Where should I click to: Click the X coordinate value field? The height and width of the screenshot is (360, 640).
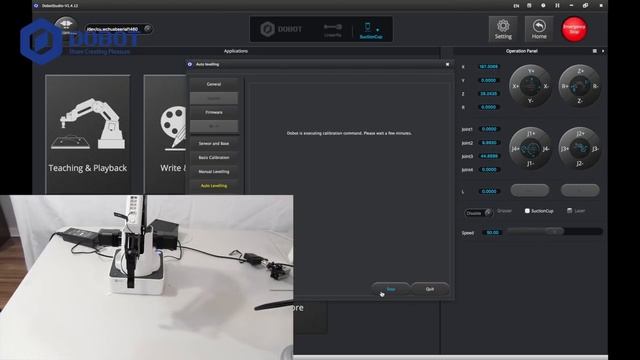click(489, 67)
